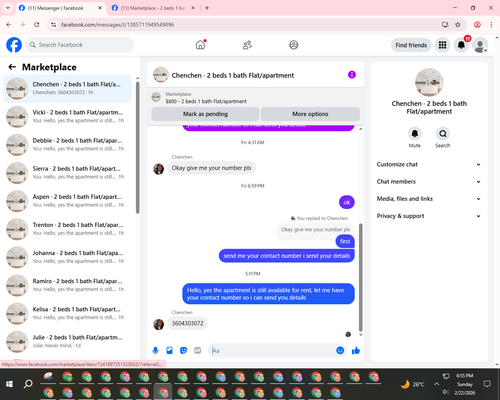
Task: Send a voice clip with microphone icon
Action: pyautogui.click(x=155, y=350)
